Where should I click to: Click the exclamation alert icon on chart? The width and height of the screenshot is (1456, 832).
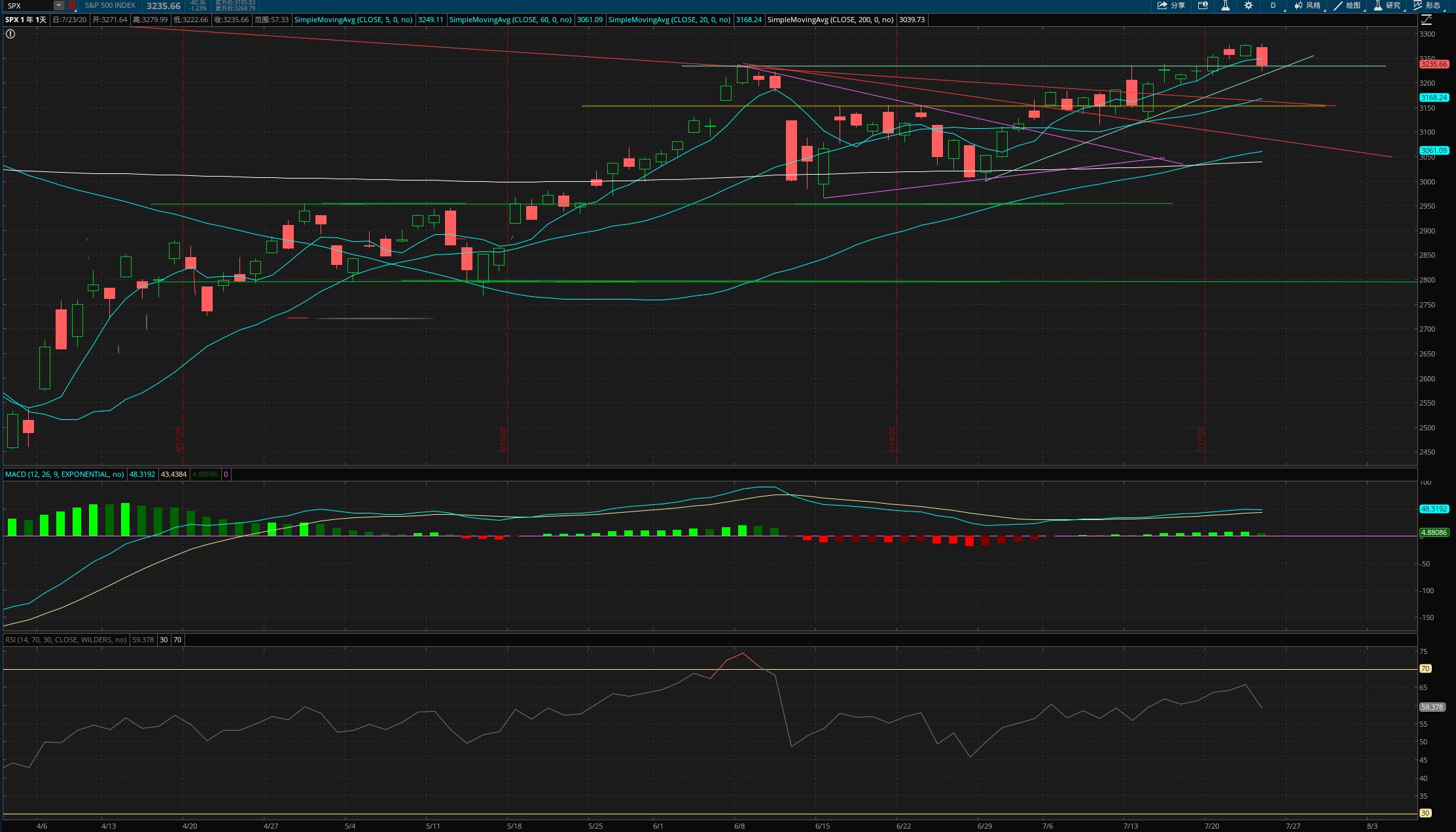(x=10, y=34)
